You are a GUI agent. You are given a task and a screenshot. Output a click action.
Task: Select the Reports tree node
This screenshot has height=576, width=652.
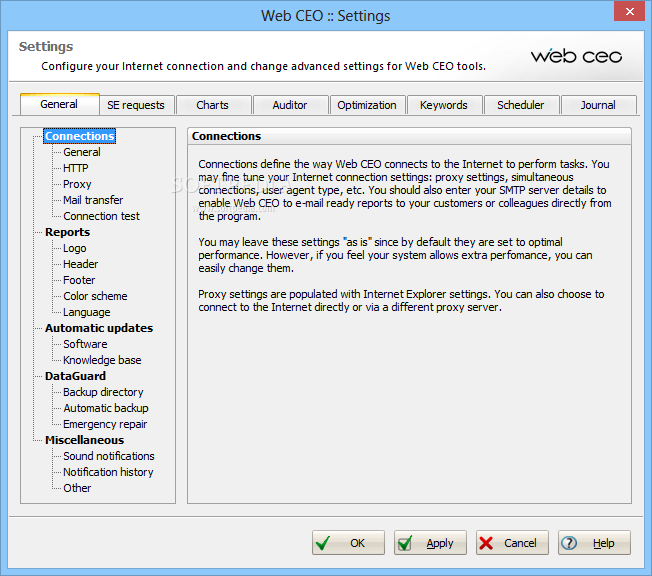click(x=67, y=232)
